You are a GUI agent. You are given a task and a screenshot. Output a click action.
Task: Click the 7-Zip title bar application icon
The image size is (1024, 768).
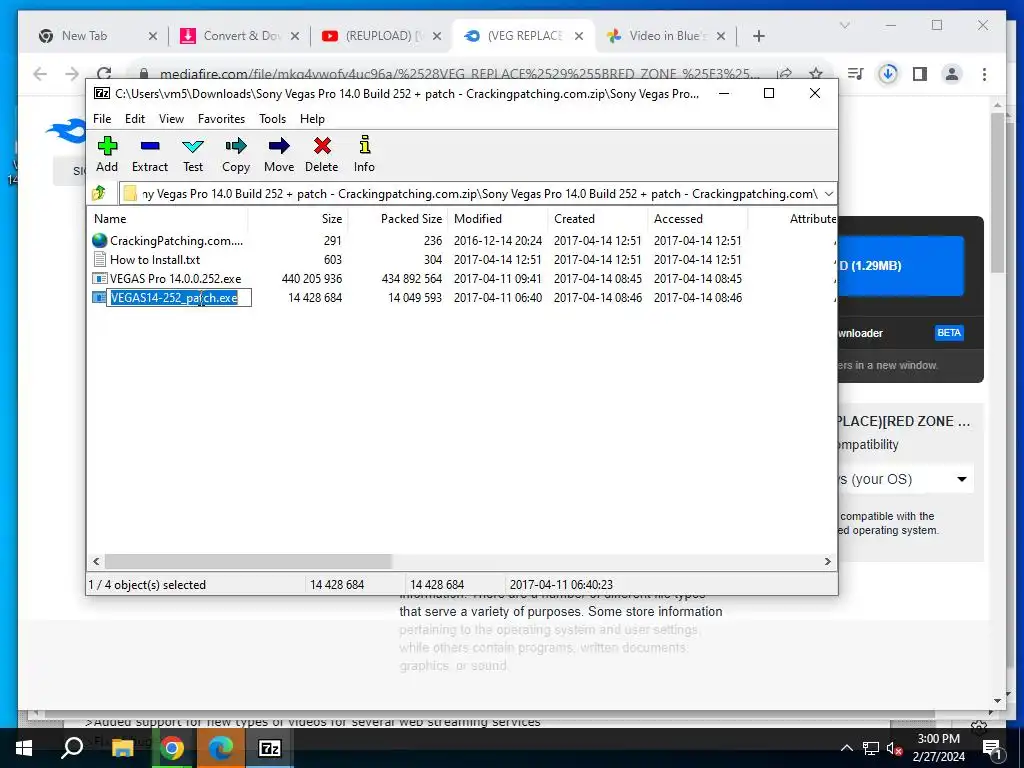click(101, 93)
